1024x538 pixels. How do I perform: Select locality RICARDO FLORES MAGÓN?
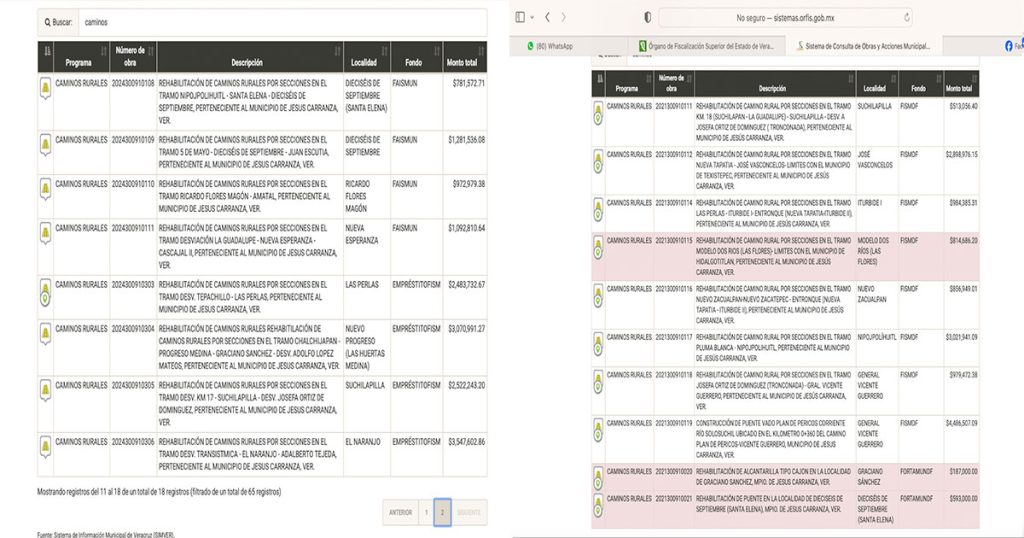[358, 197]
